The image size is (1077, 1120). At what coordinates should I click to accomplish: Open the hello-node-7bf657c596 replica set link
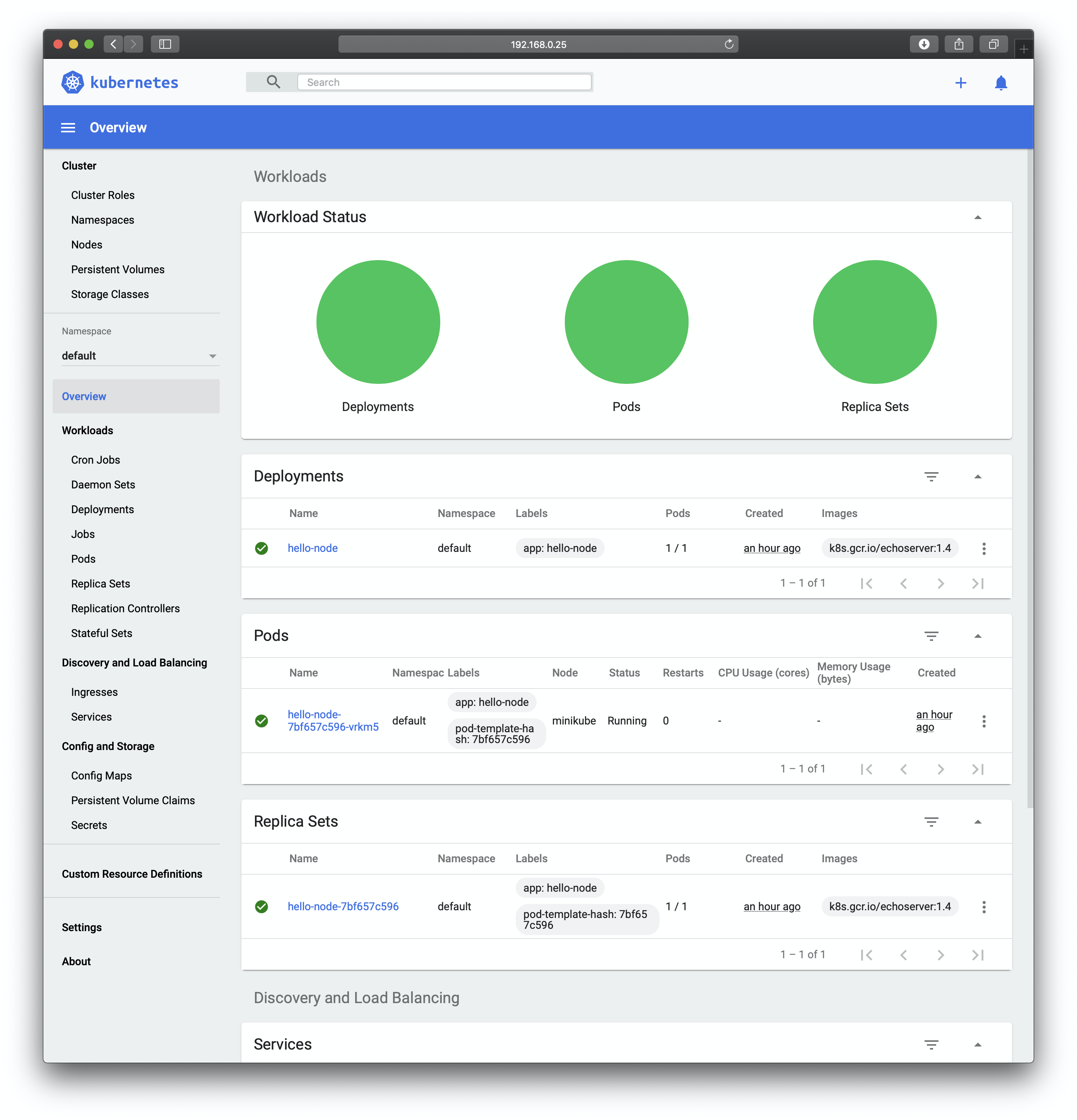(x=343, y=906)
